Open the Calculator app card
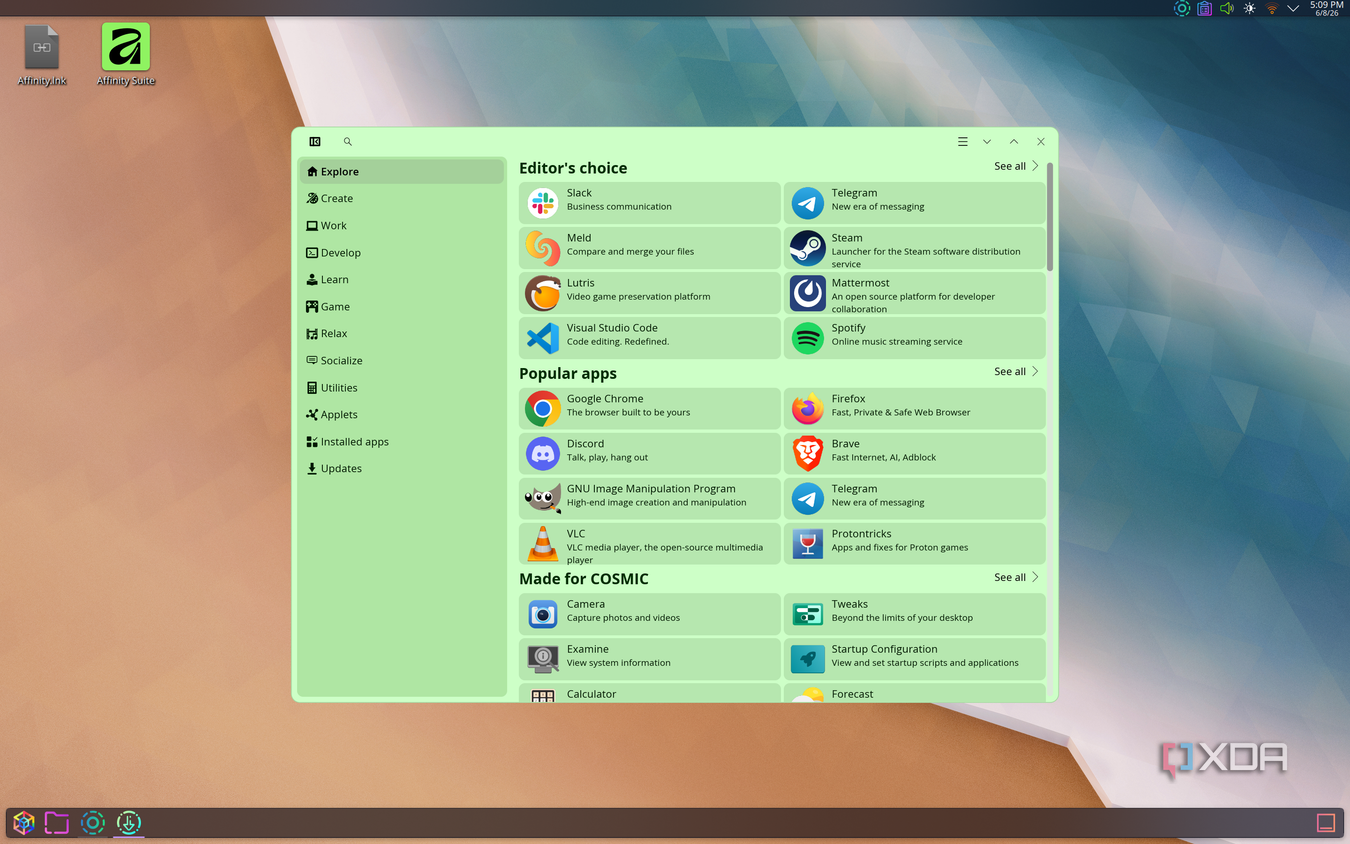This screenshot has width=1350, height=844. pos(649,692)
